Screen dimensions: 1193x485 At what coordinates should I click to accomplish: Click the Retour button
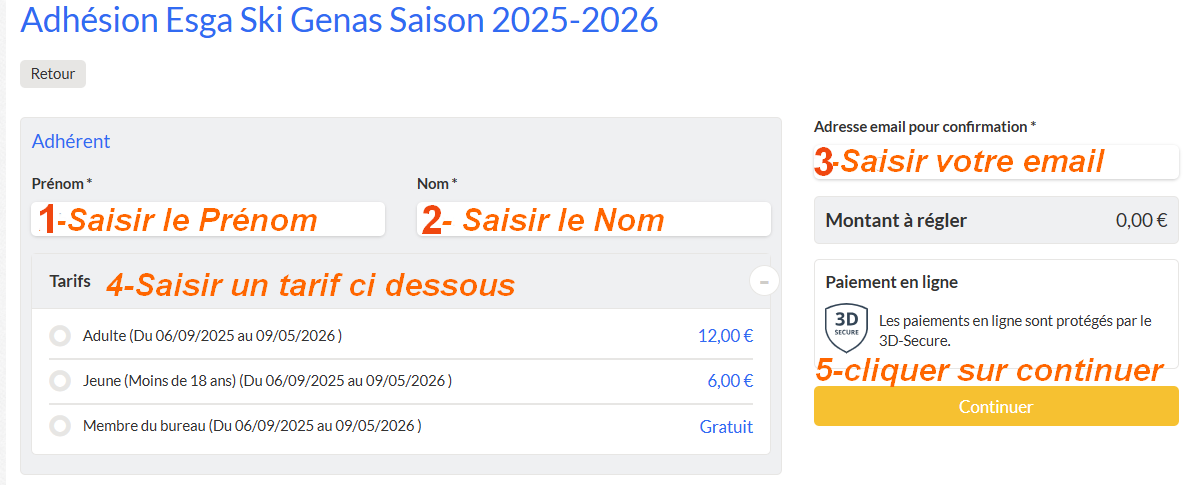pyautogui.click(x=53, y=74)
